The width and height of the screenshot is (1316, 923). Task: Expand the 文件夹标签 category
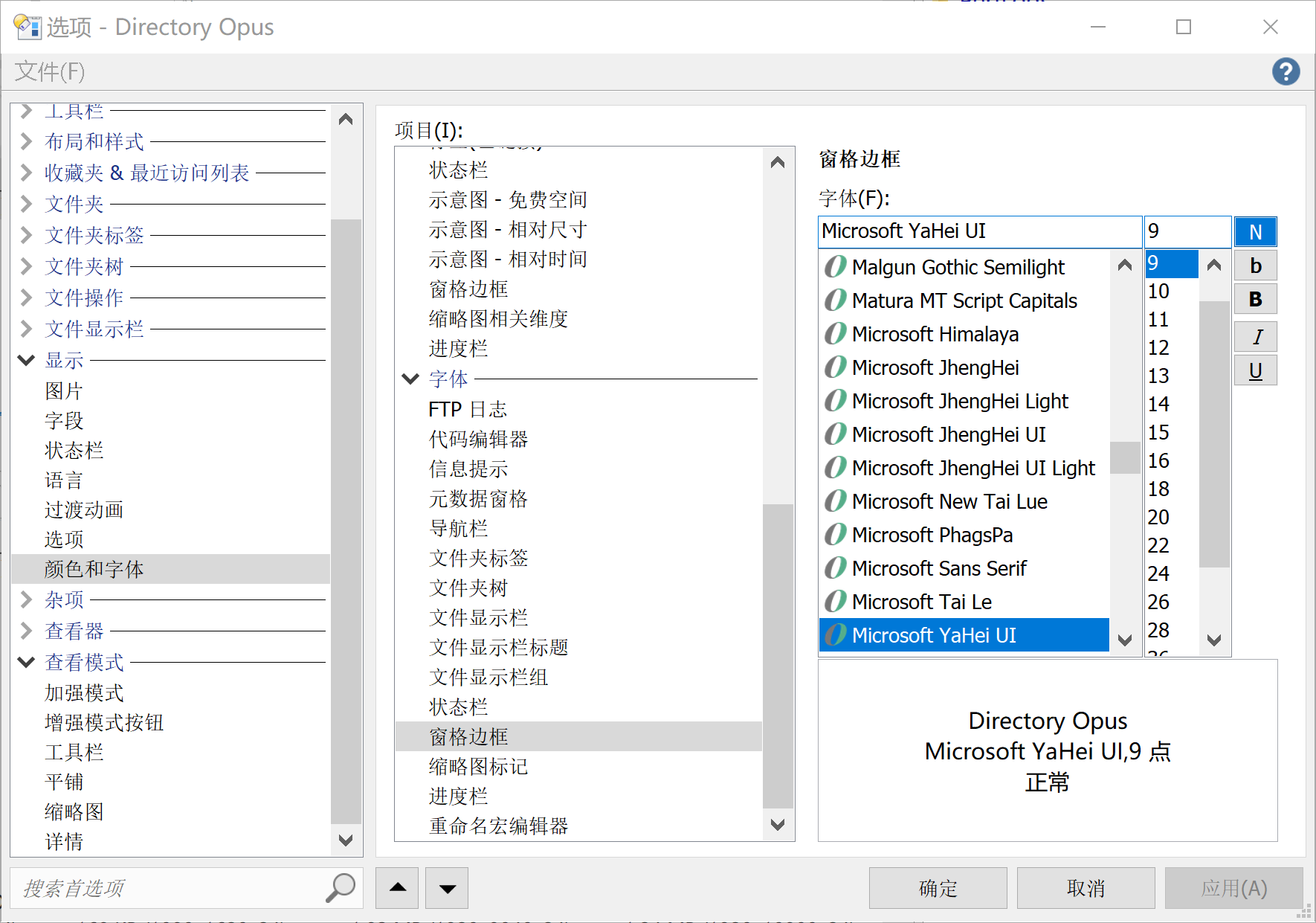click(x=27, y=235)
